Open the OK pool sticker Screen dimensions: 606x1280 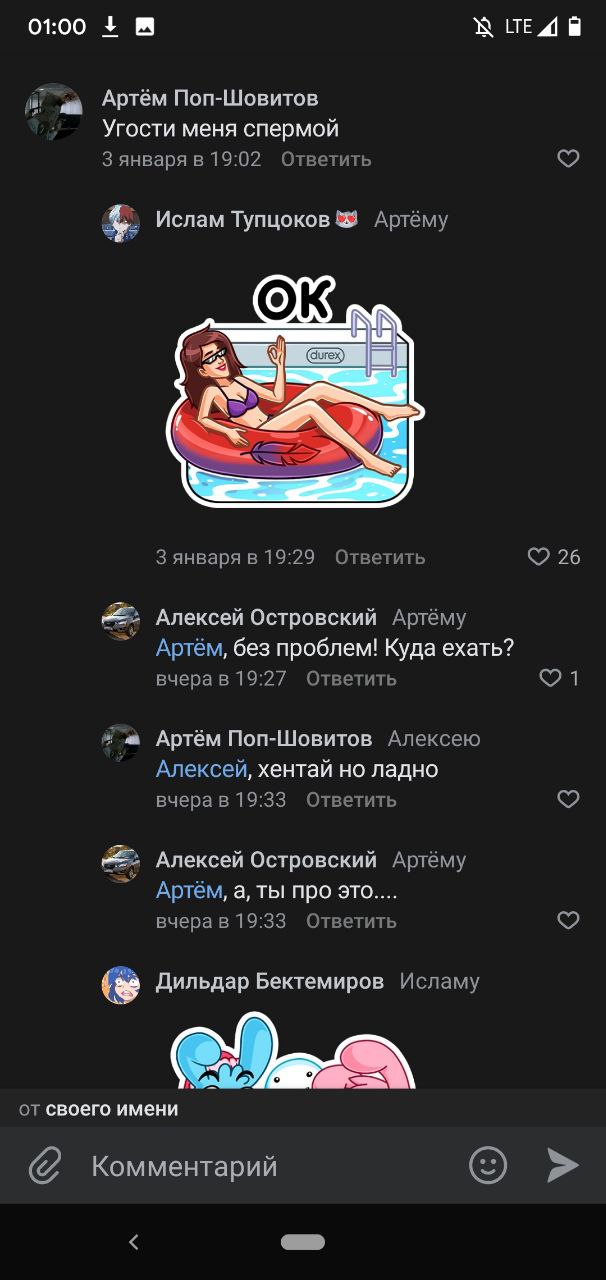point(294,390)
